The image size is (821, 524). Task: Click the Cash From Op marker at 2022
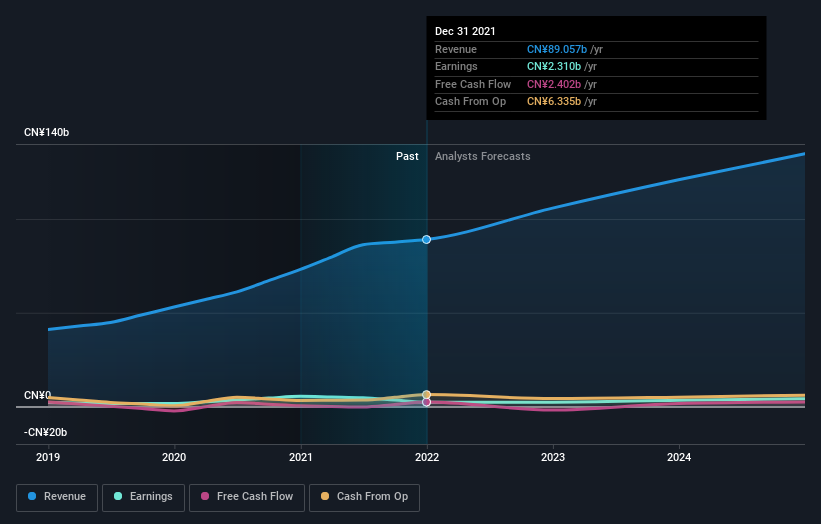tap(427, 394)
